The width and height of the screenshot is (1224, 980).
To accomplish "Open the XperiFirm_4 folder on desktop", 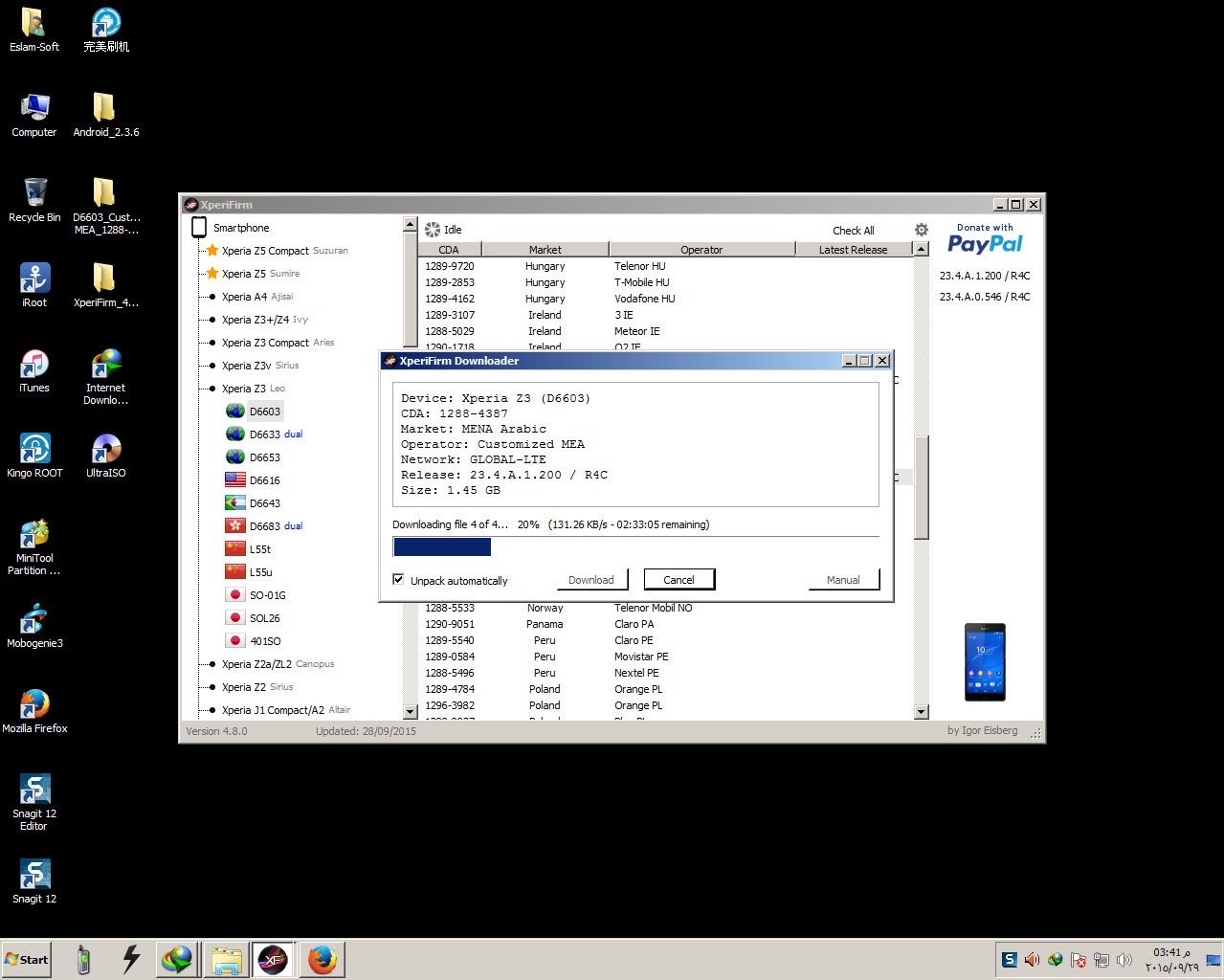I will click(x=105, y=285).
